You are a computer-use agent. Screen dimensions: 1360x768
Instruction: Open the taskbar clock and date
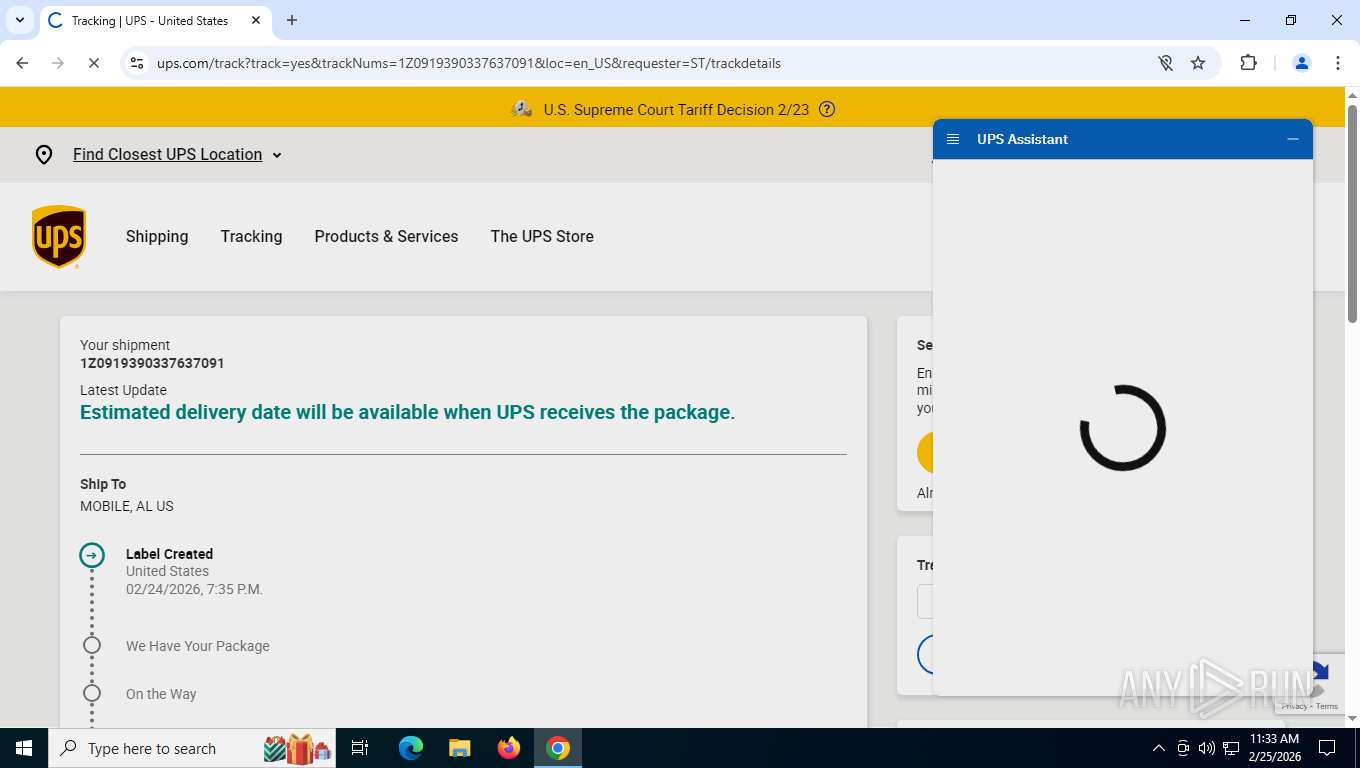coord(1274,748)
